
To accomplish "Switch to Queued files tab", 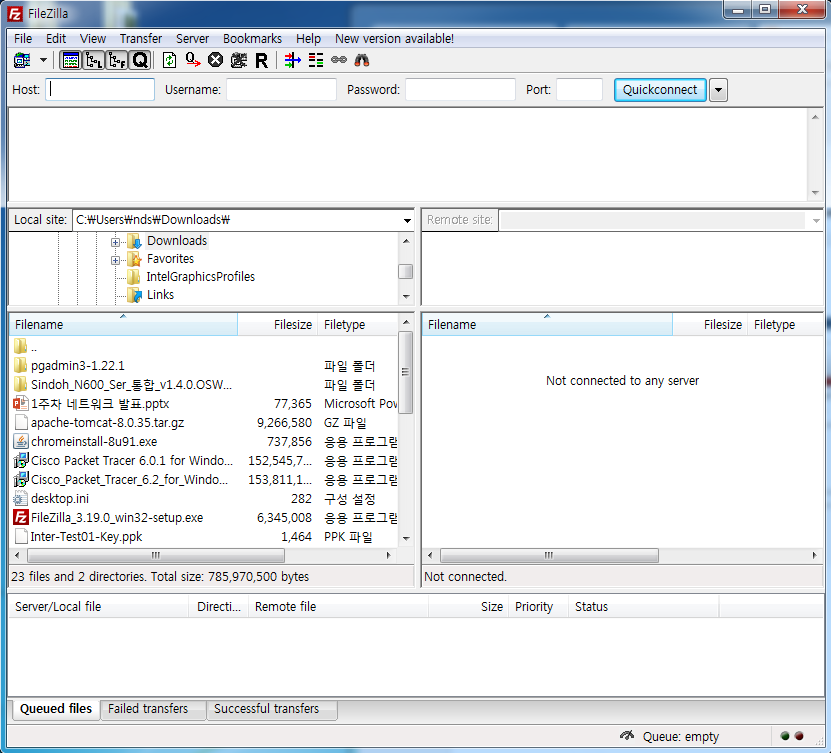I will (x=56, y=709).
